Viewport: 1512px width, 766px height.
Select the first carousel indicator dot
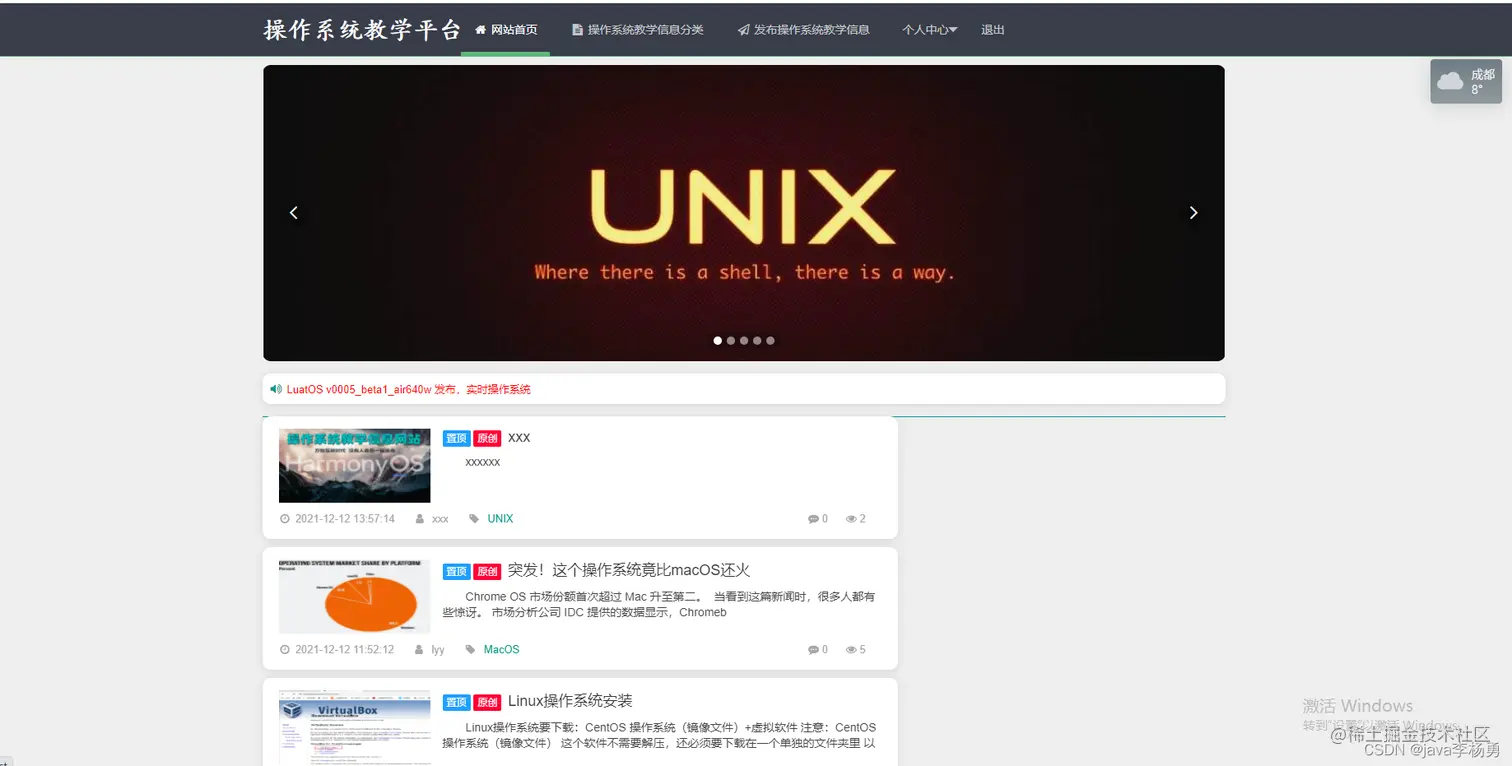[718, 340]
